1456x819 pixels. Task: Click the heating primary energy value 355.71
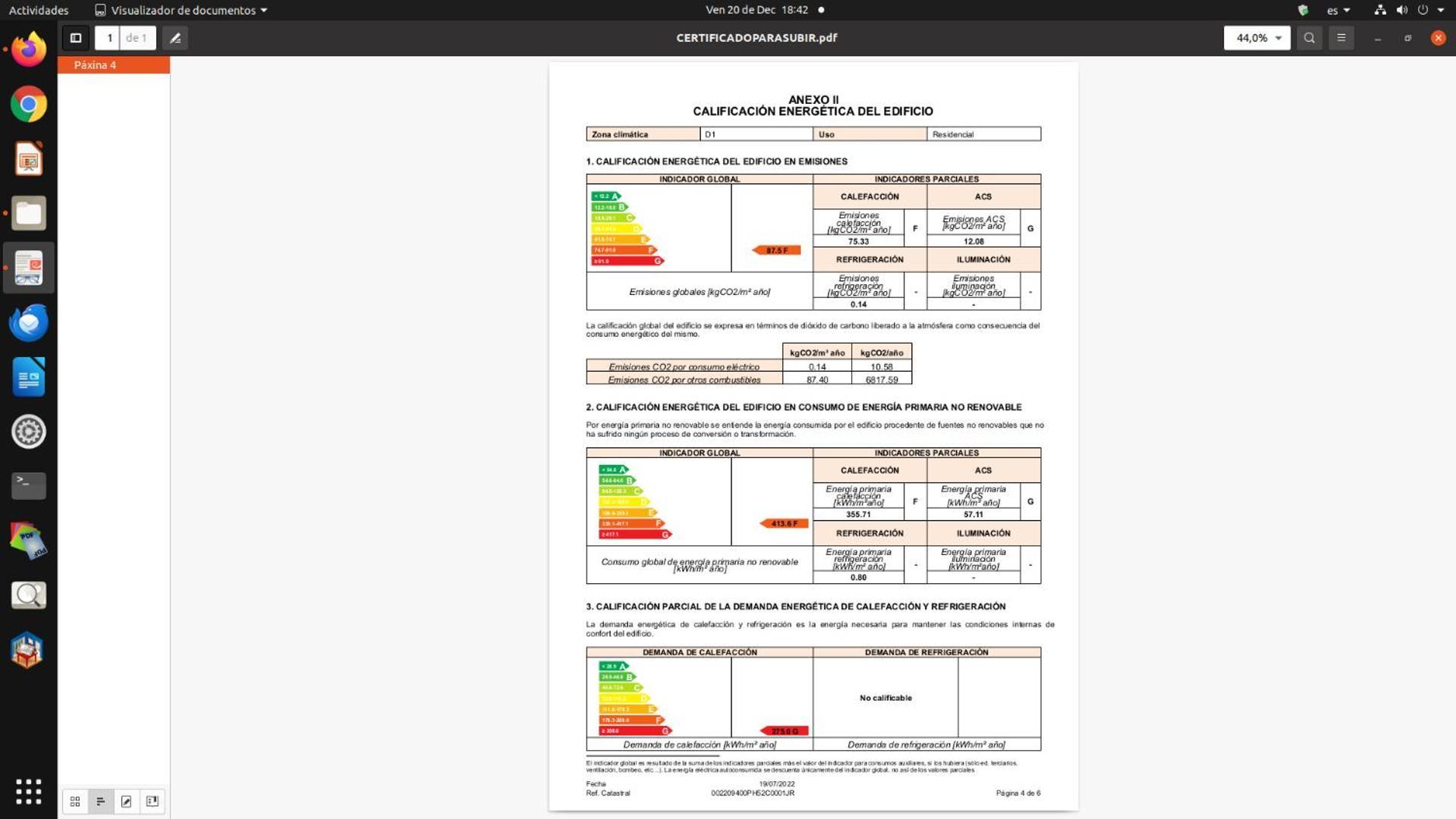tap(858, 514)
